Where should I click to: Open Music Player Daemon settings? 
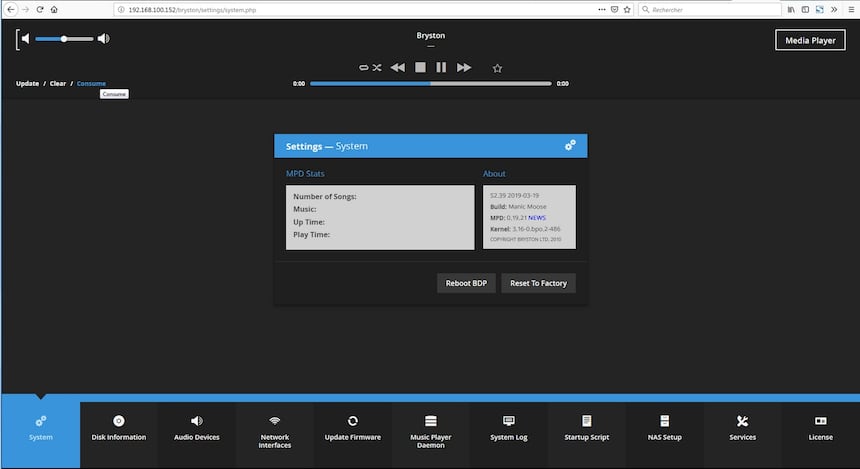tap(431, 434)
